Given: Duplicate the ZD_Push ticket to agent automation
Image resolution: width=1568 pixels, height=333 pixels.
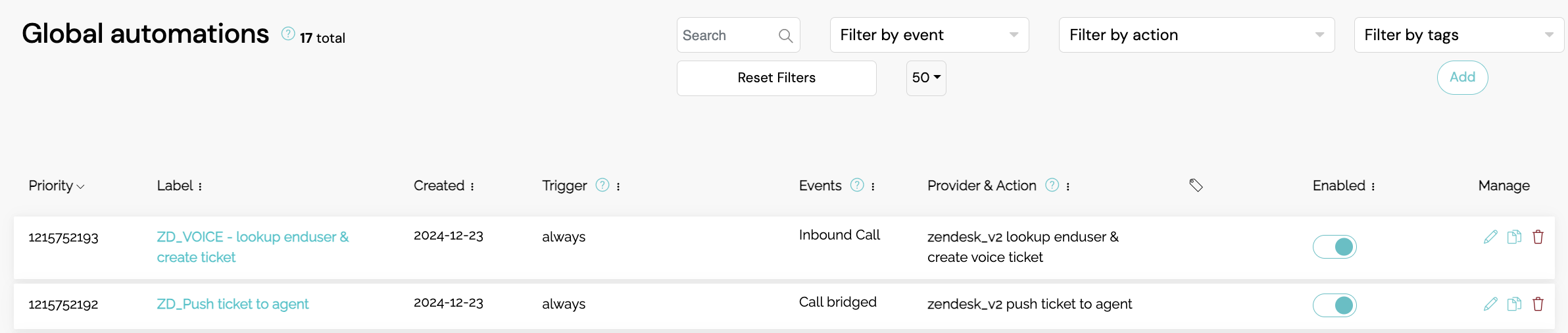Looking at the screenshot, I should pos(1514,304).
